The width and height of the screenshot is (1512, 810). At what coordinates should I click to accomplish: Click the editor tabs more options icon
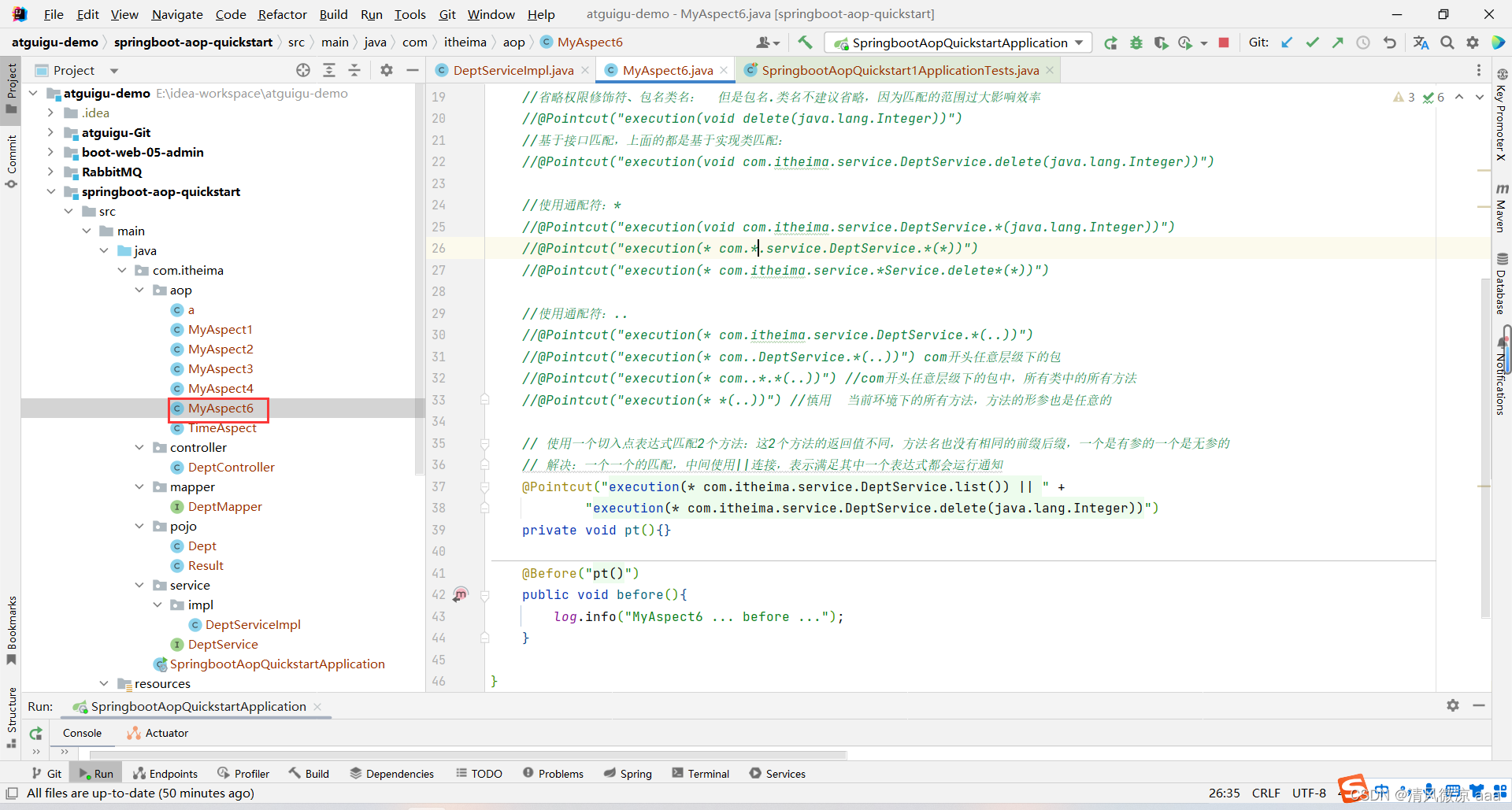[x=1478, y=70]
